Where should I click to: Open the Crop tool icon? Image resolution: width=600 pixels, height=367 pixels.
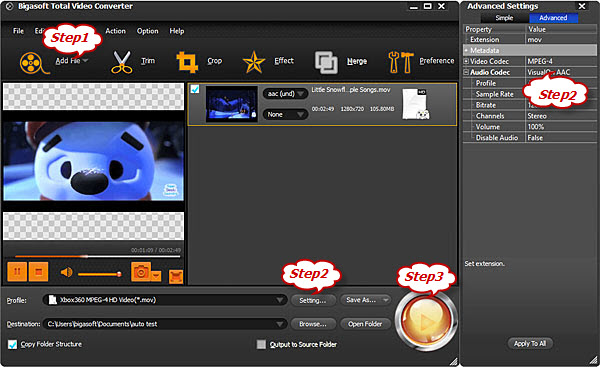coord(187,62)
